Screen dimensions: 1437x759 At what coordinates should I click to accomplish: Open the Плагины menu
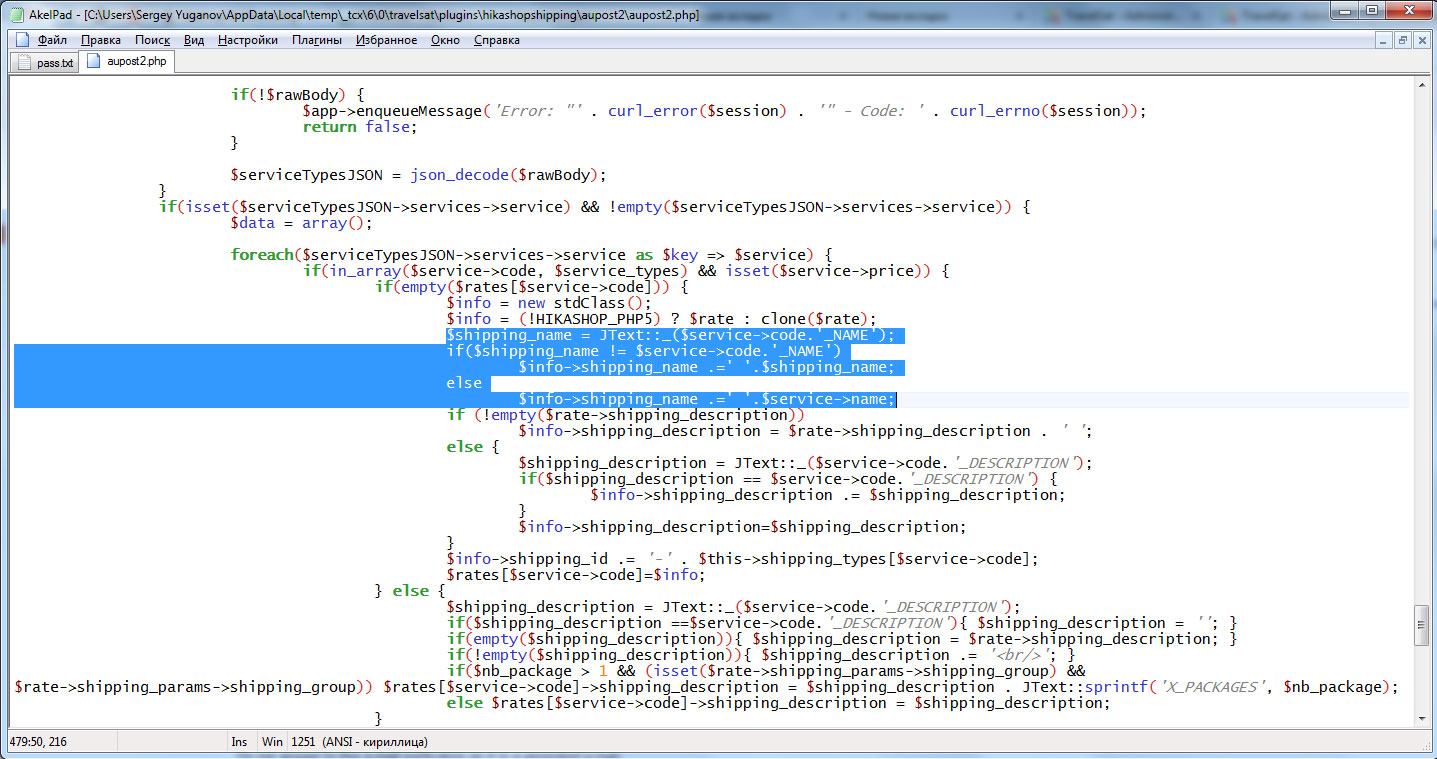[316, 40]
